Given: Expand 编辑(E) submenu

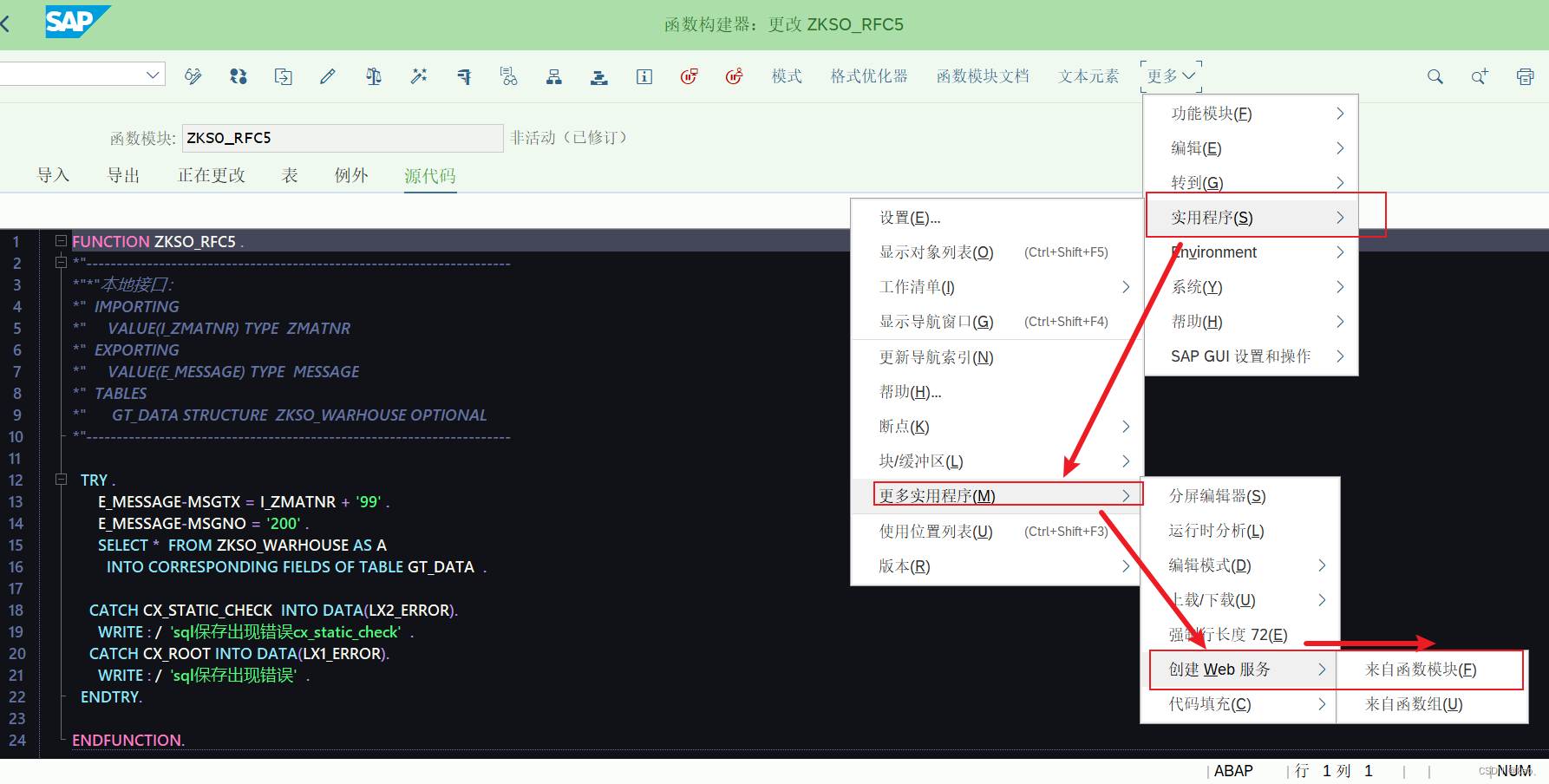Looking at the screenshot, I should [1251, 148].
